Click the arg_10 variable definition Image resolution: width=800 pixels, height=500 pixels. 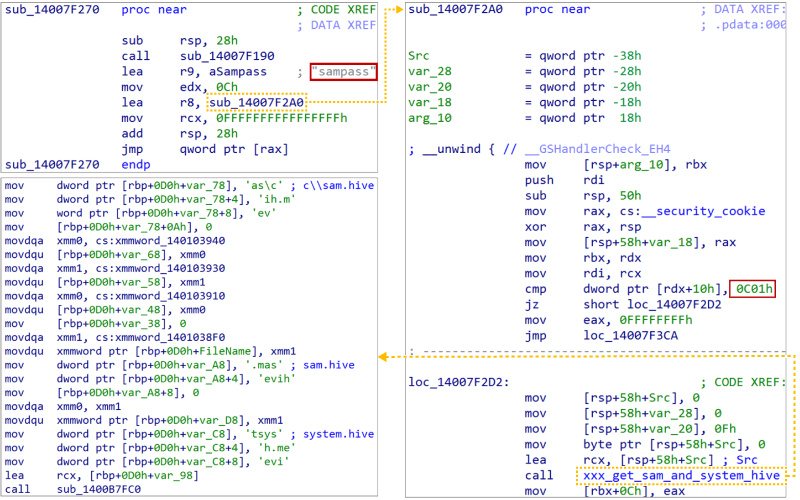point(525,118)
